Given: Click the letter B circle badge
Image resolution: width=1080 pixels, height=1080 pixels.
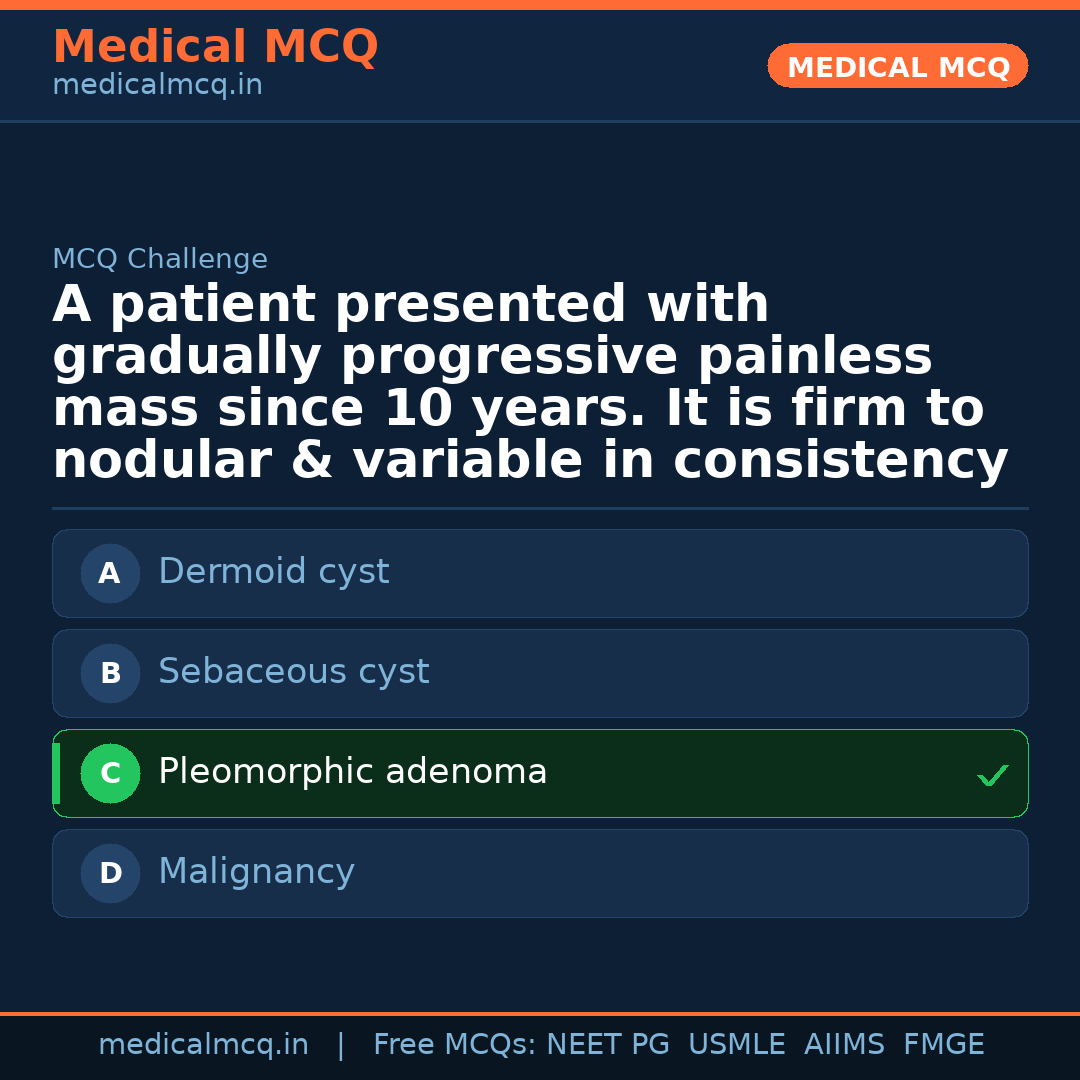Looking at the screenshot, I should tap(110, 674).
